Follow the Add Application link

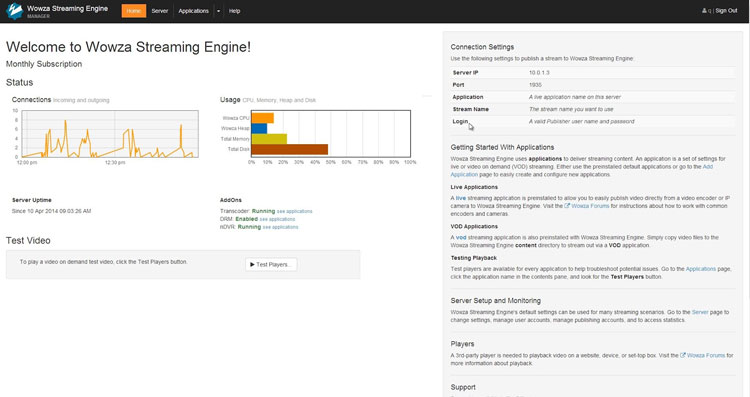tap(582, 171)
